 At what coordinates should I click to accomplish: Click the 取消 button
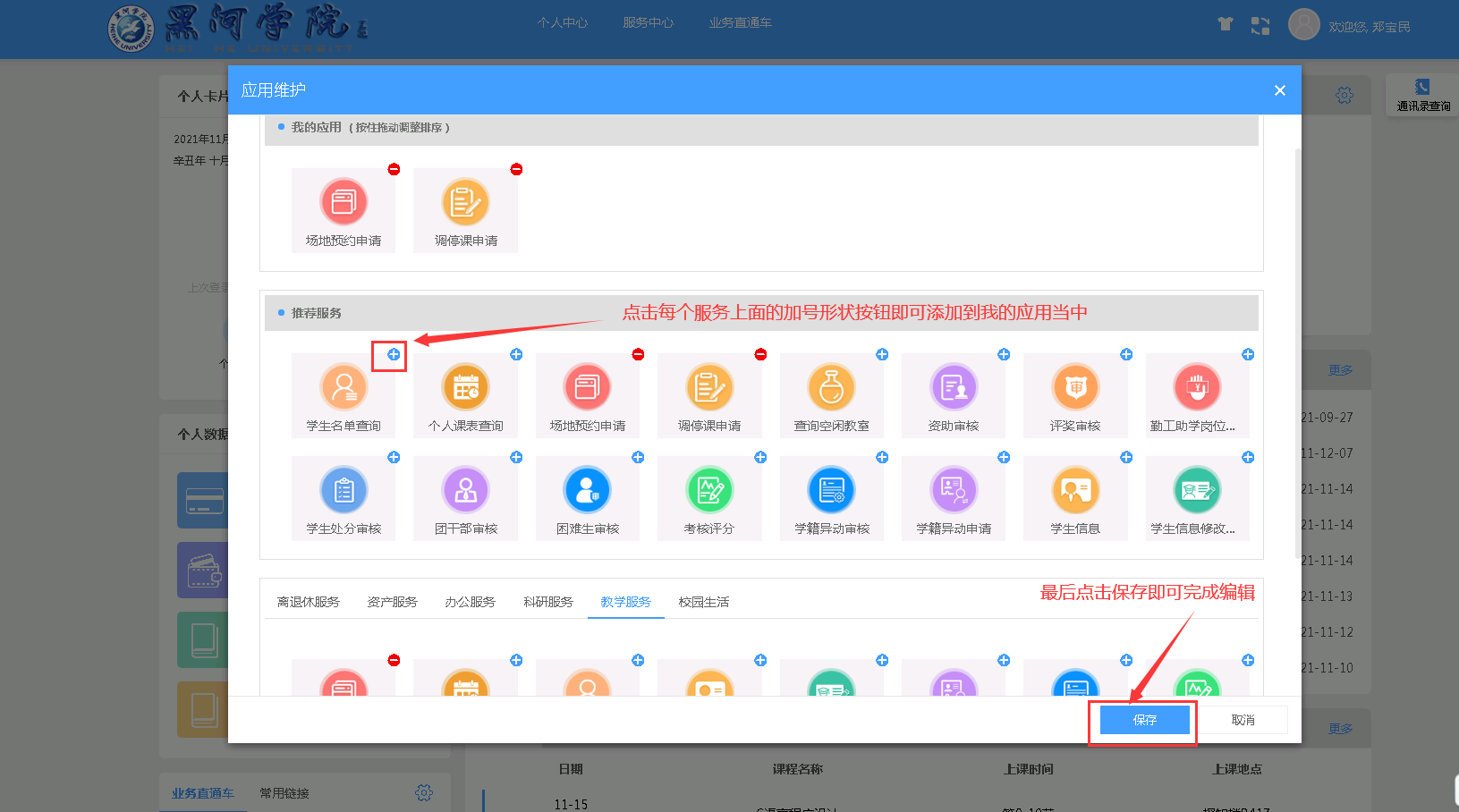point(1243,720)
